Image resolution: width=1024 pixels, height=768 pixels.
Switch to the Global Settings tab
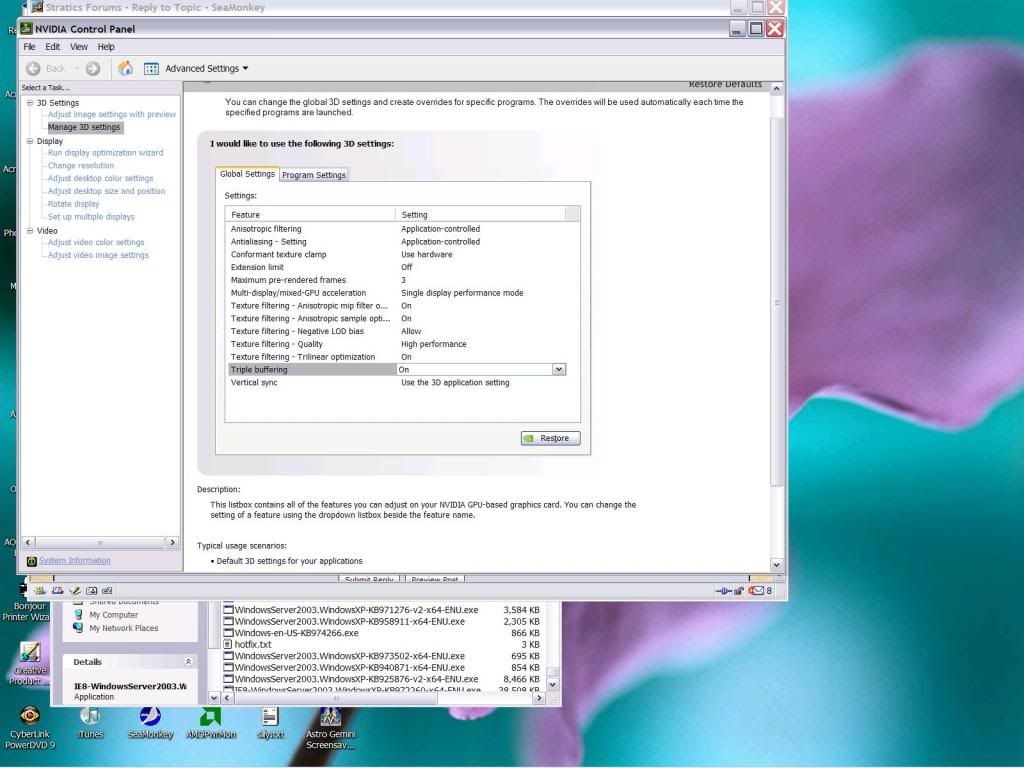click(248, 174)
